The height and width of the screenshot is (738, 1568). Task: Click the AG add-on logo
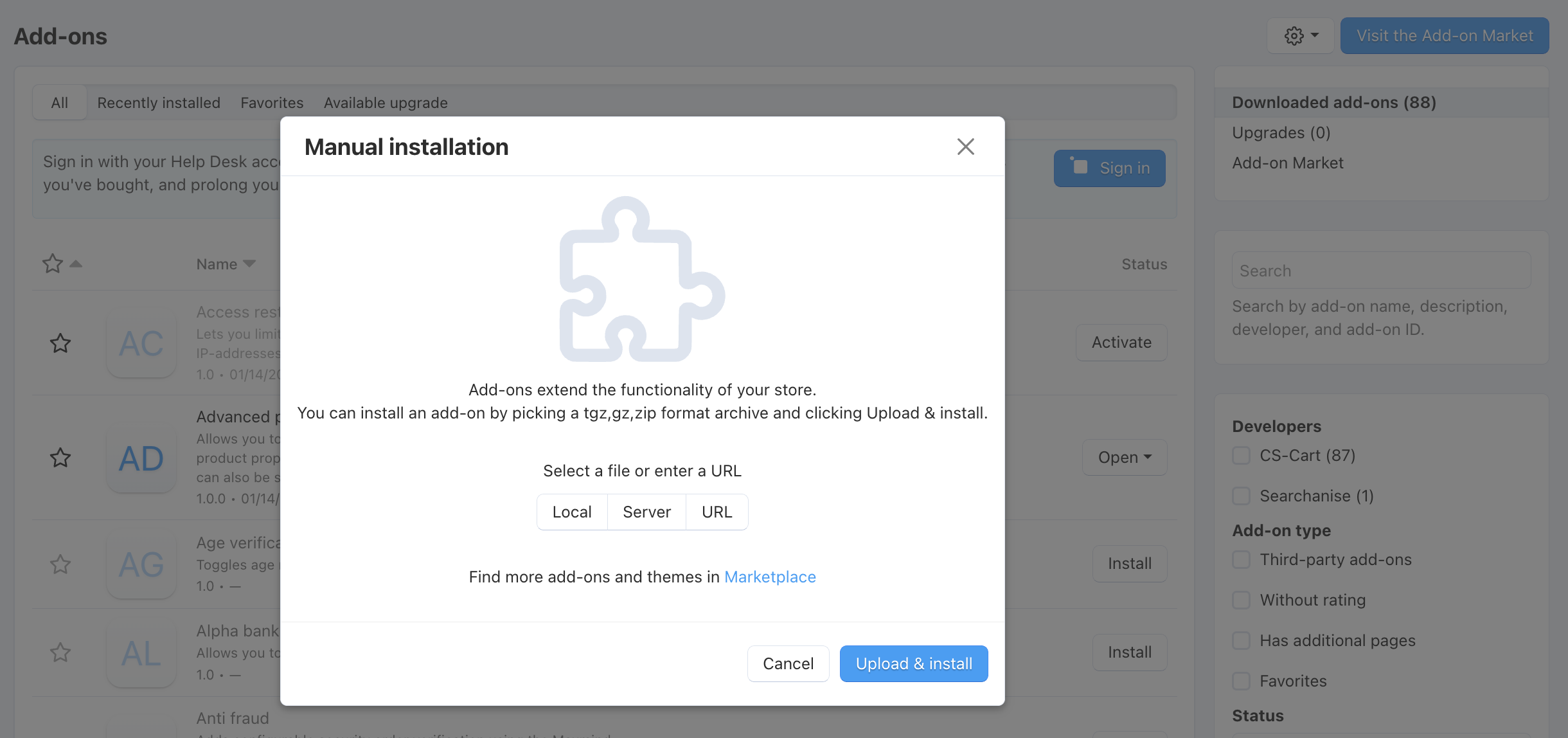coord(141,565)
